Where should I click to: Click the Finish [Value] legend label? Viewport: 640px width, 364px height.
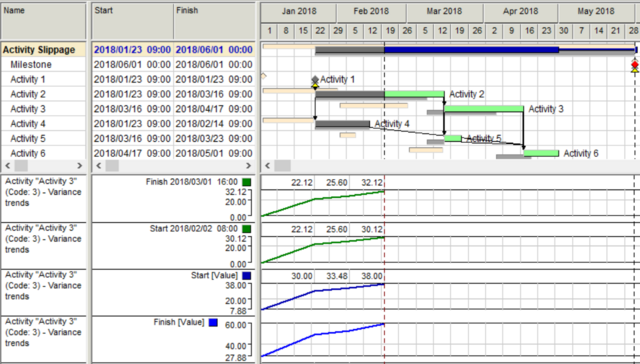179,322
